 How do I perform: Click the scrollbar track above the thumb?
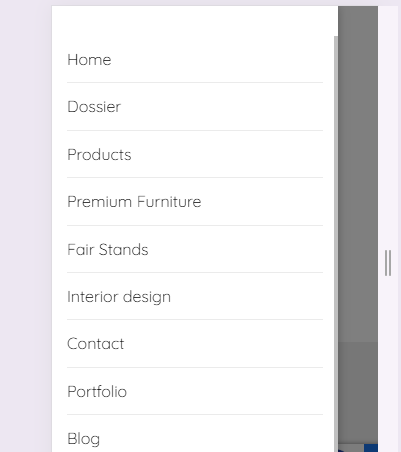(336, 21)
